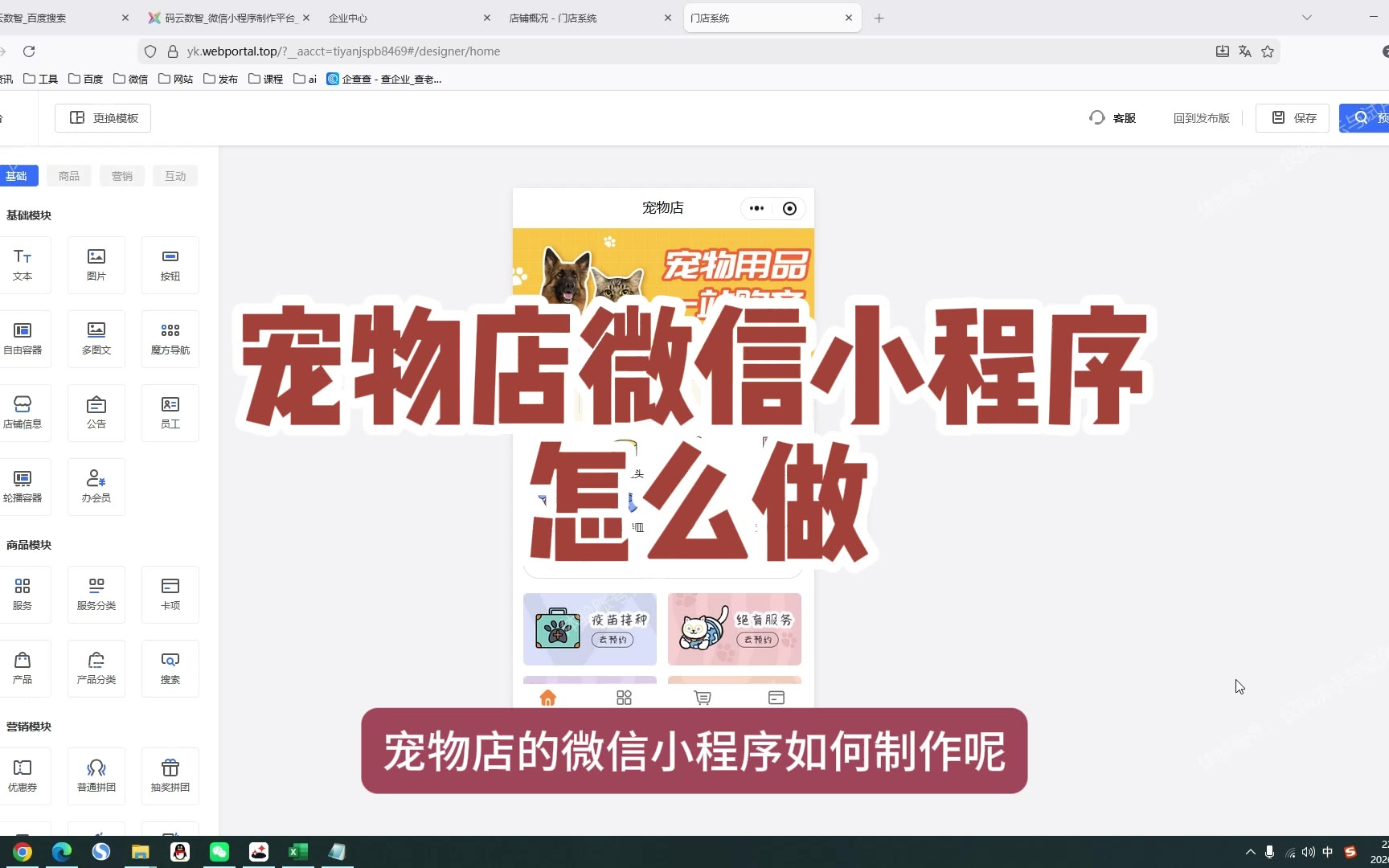Switch to the 营销 module tab
Image resolution: width=1389 pixels, height=868 pixels.
click(122, 176)
